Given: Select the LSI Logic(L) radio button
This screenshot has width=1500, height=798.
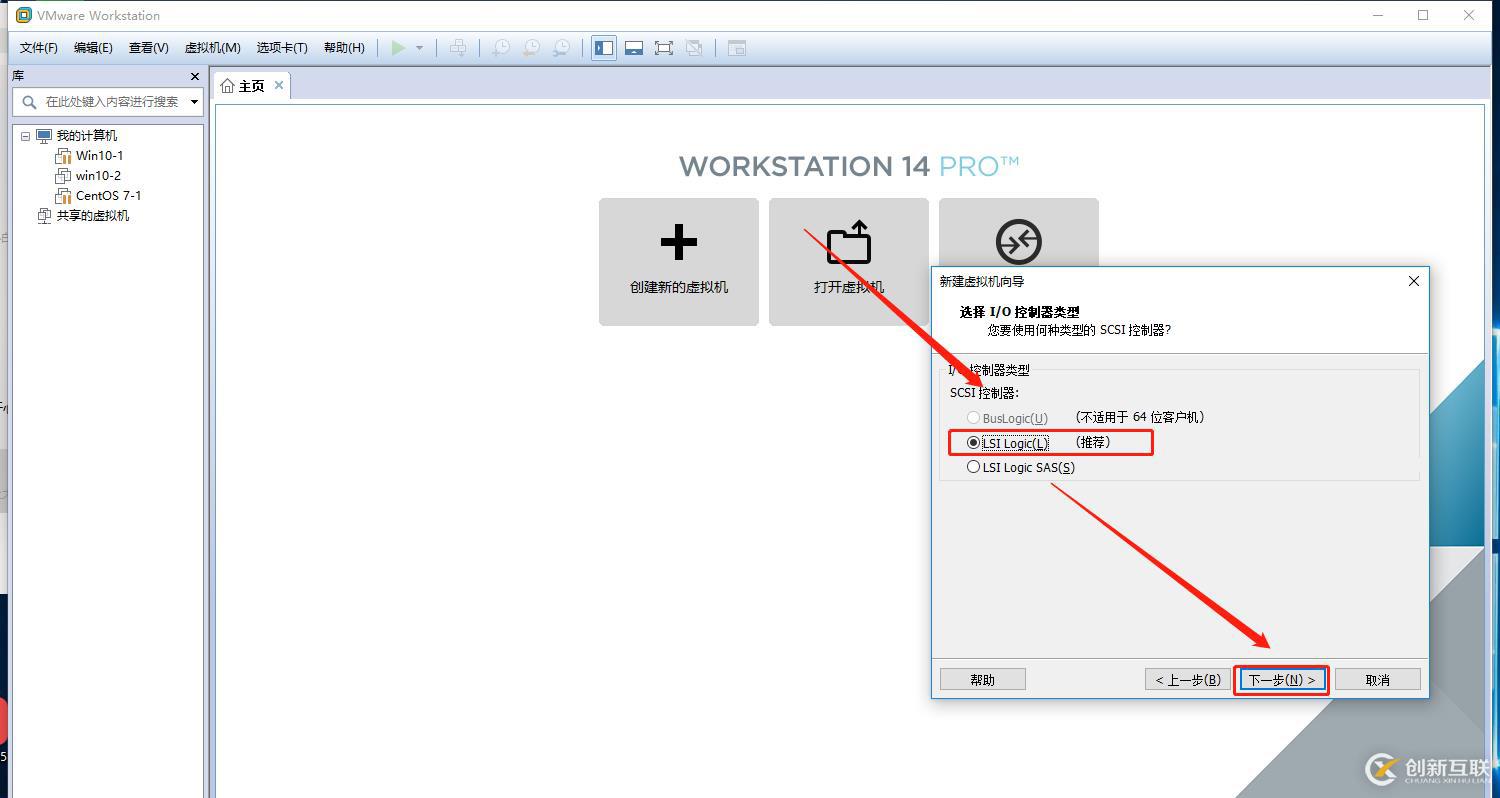Looking at the screenshot, I should (x=973, y=442).
